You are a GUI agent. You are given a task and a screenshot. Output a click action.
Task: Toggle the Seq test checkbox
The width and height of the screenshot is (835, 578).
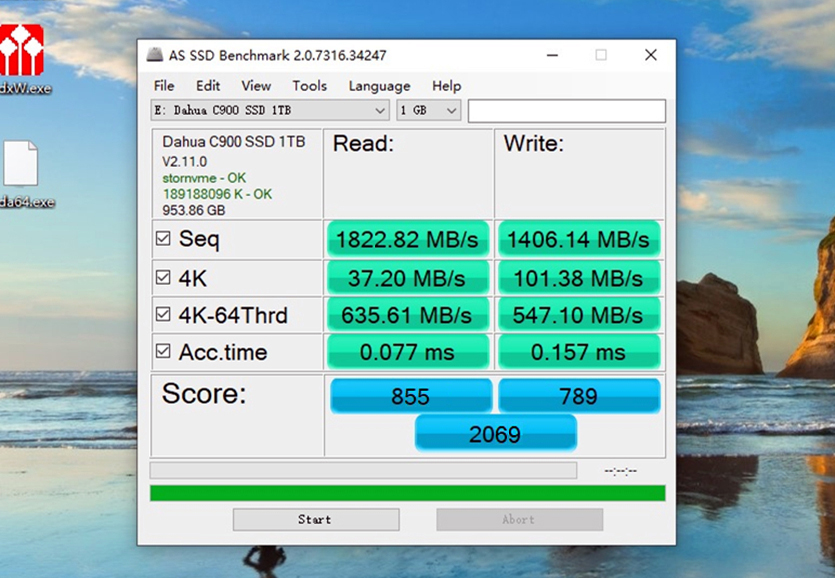(x=163, y=239)
